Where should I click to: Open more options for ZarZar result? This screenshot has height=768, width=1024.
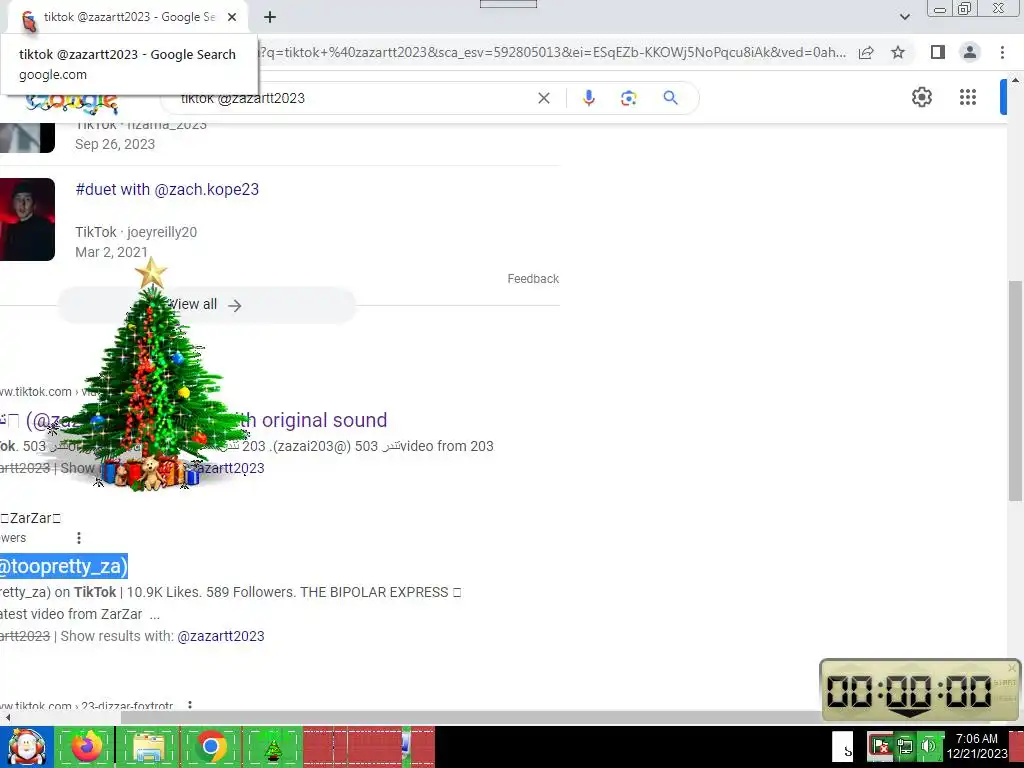pyautogui.click(x=79, y=537)
